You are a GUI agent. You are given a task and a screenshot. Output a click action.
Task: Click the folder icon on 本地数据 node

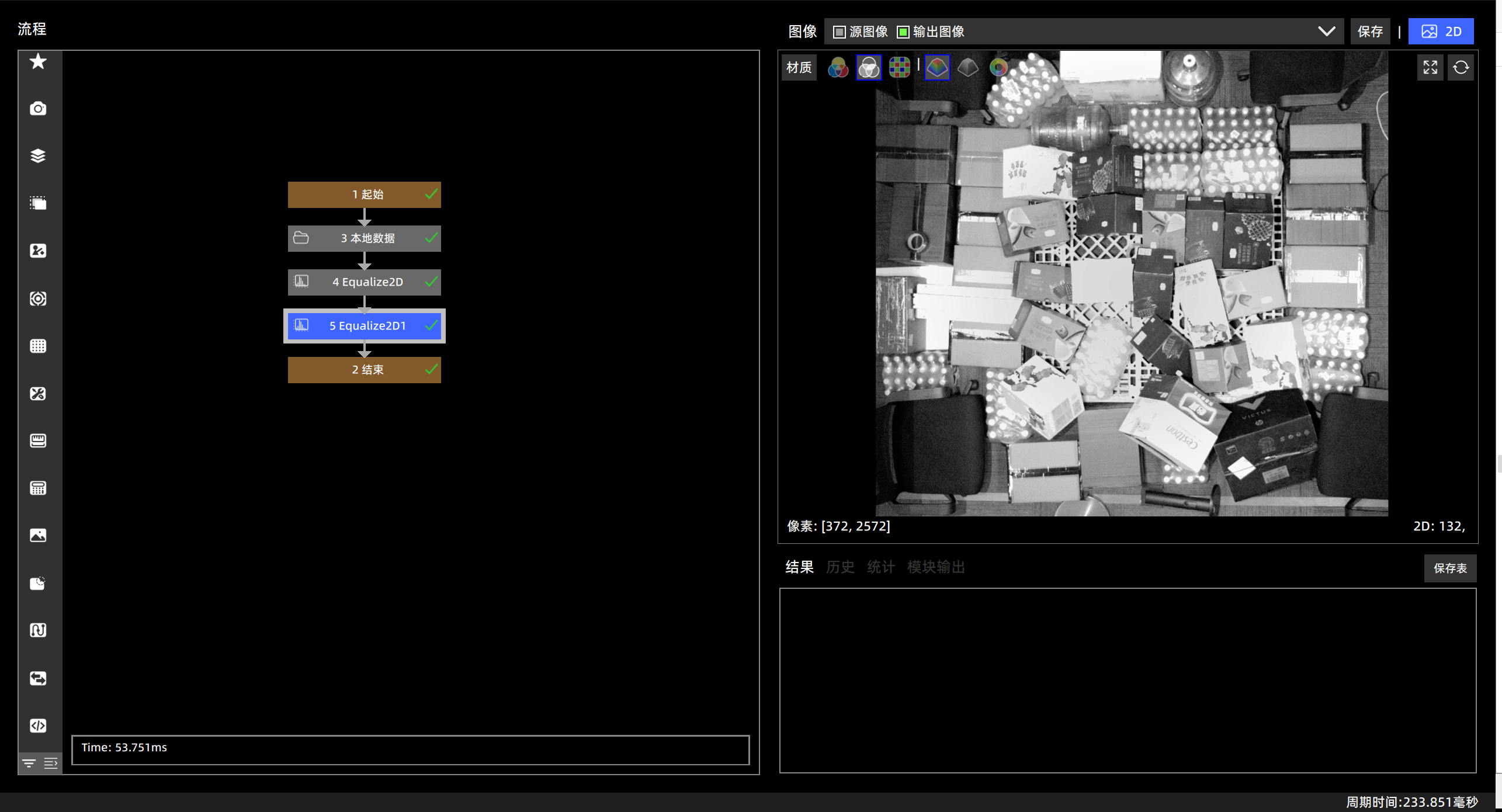[x=301, y=238]
